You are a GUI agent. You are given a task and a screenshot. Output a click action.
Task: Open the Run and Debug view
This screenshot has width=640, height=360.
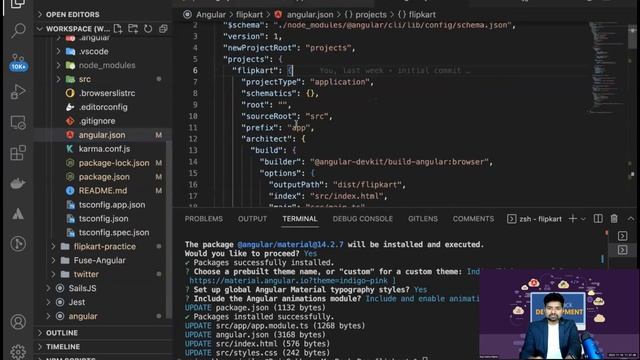coord(18,92)
